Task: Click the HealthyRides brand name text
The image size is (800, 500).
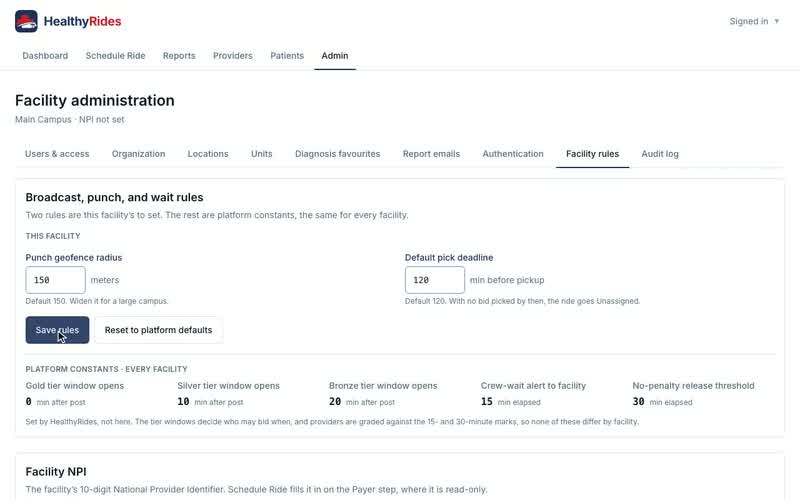Action: [x=82, y=21]
